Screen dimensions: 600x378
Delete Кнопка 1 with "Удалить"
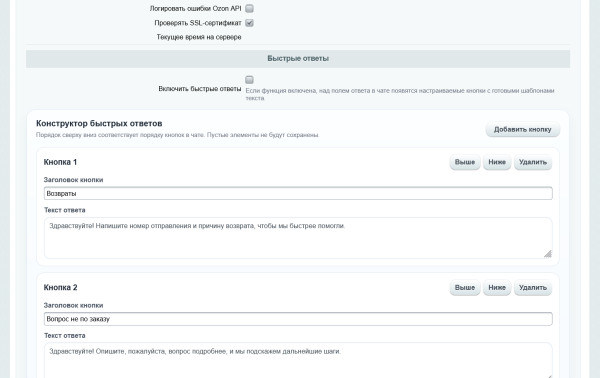click(x=533, y=162)
